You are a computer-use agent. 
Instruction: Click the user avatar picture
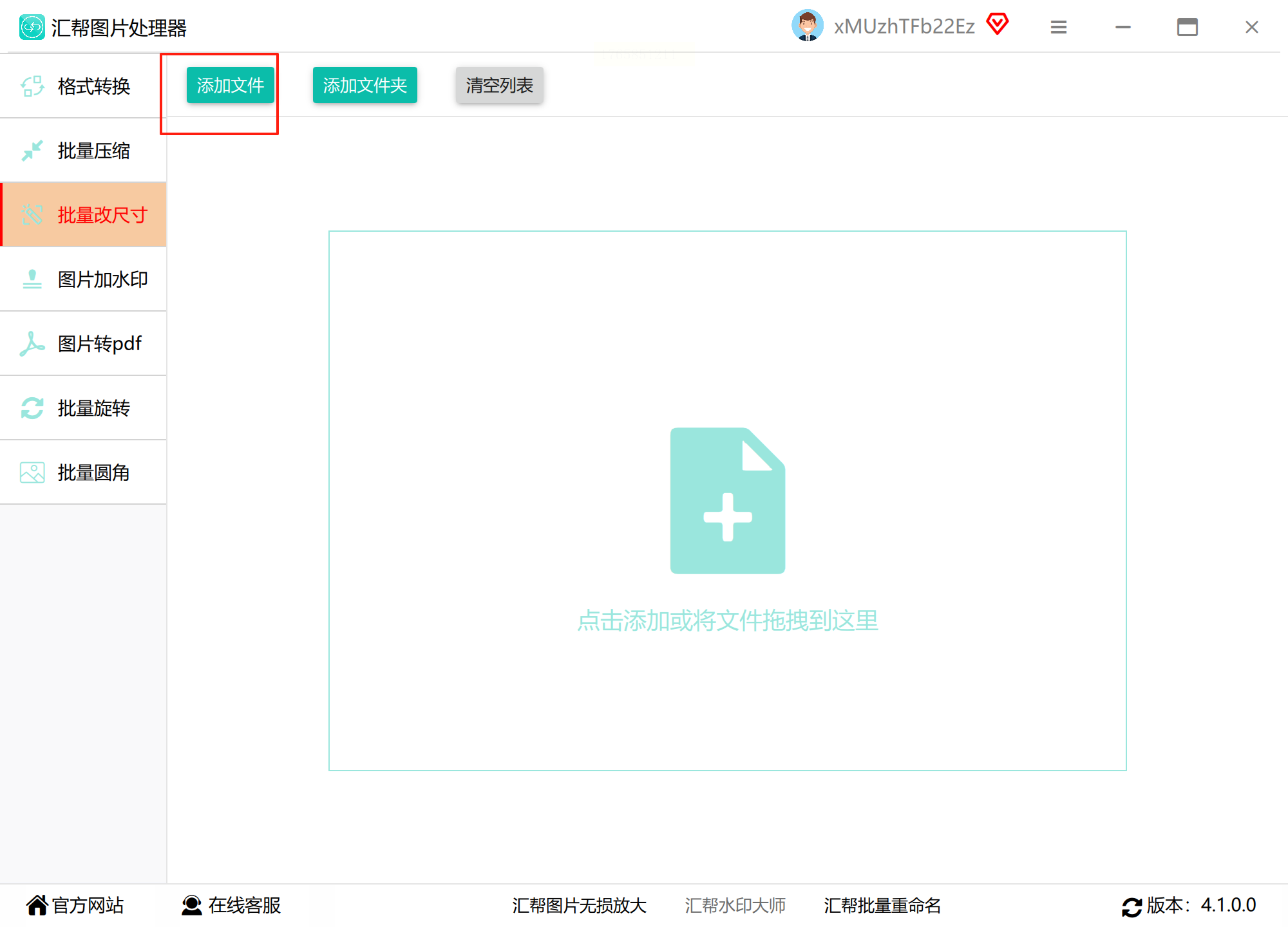tap(807, 26)
